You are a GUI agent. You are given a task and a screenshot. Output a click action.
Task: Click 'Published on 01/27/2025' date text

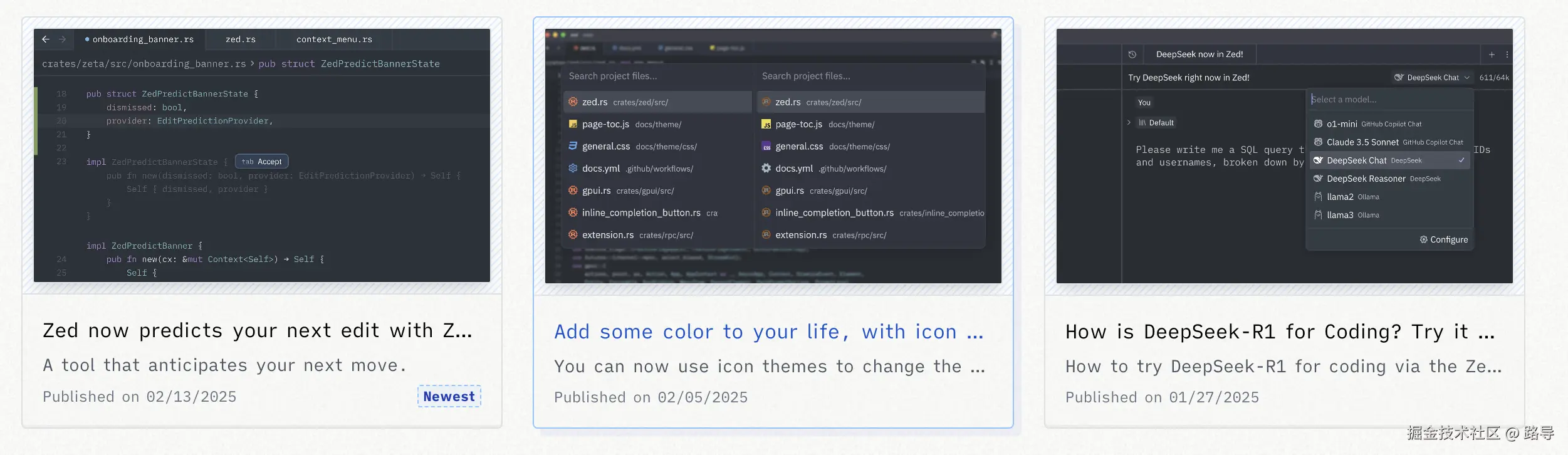[1162, 397]
